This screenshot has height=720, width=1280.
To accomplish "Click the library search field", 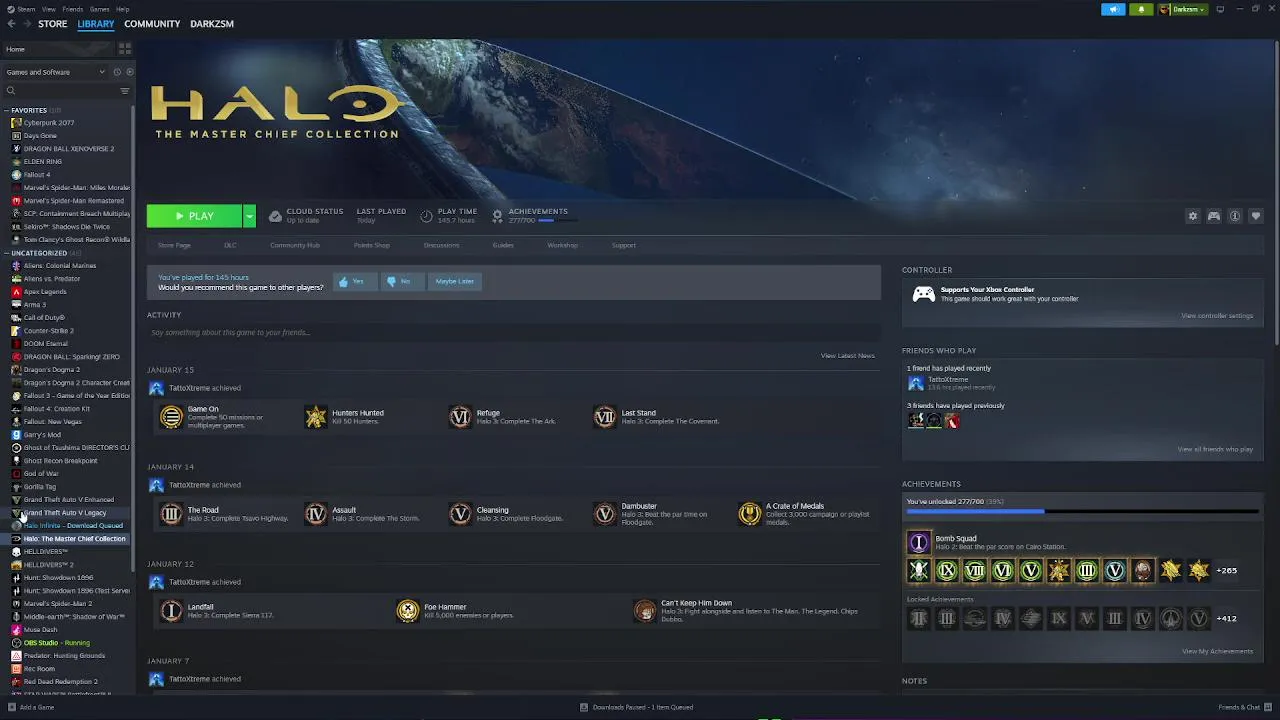I will coord(60,91).
